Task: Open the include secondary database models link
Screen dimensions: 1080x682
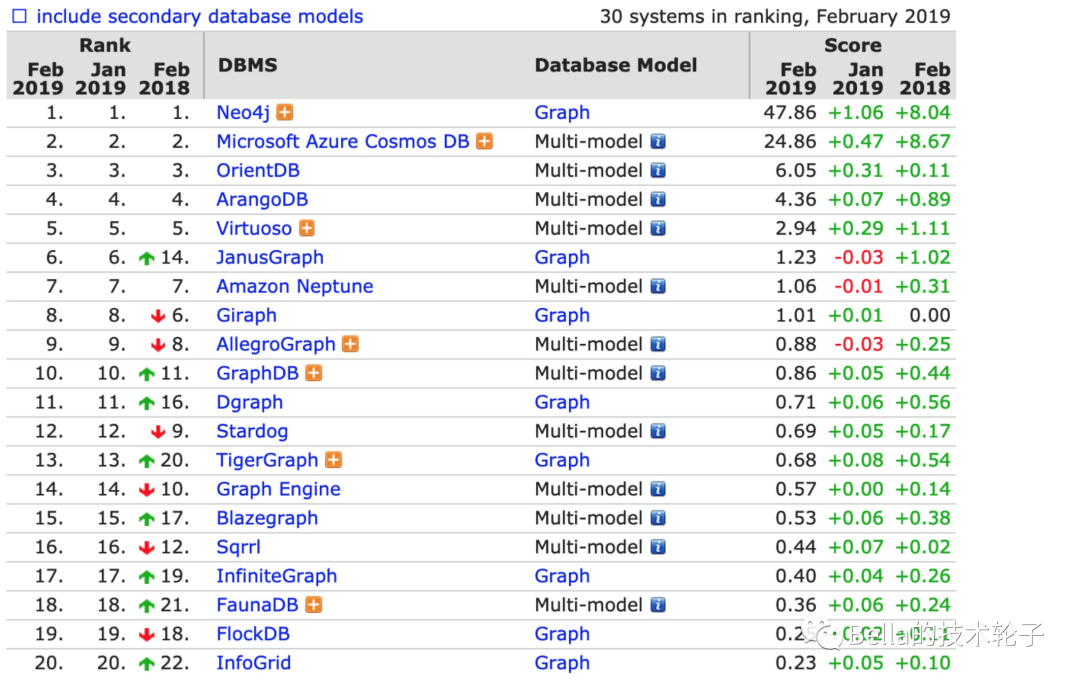Action: tap(200, 16)
